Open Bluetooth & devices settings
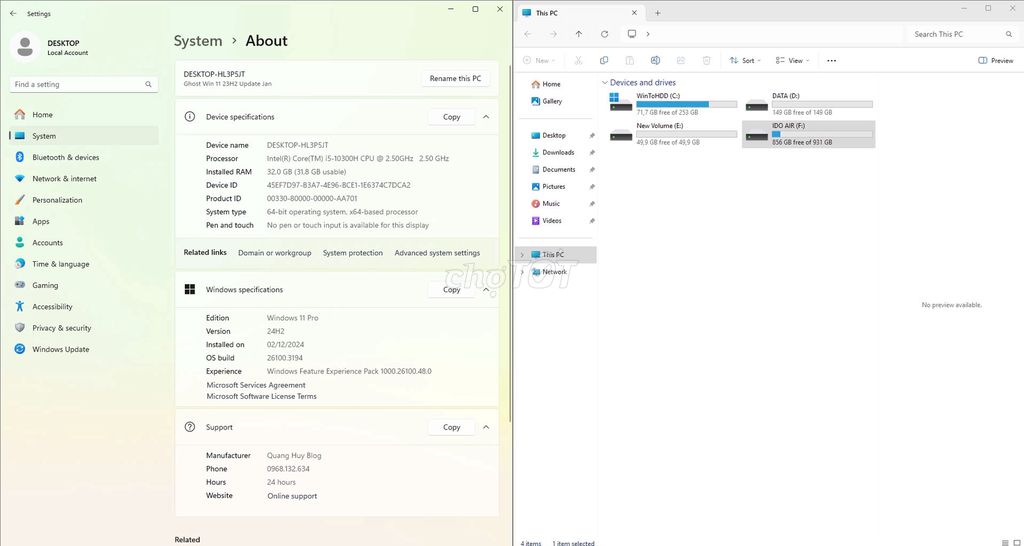The height and width of the screenshot is (546, 1024). pyautogui.click(x=84, y=157)
